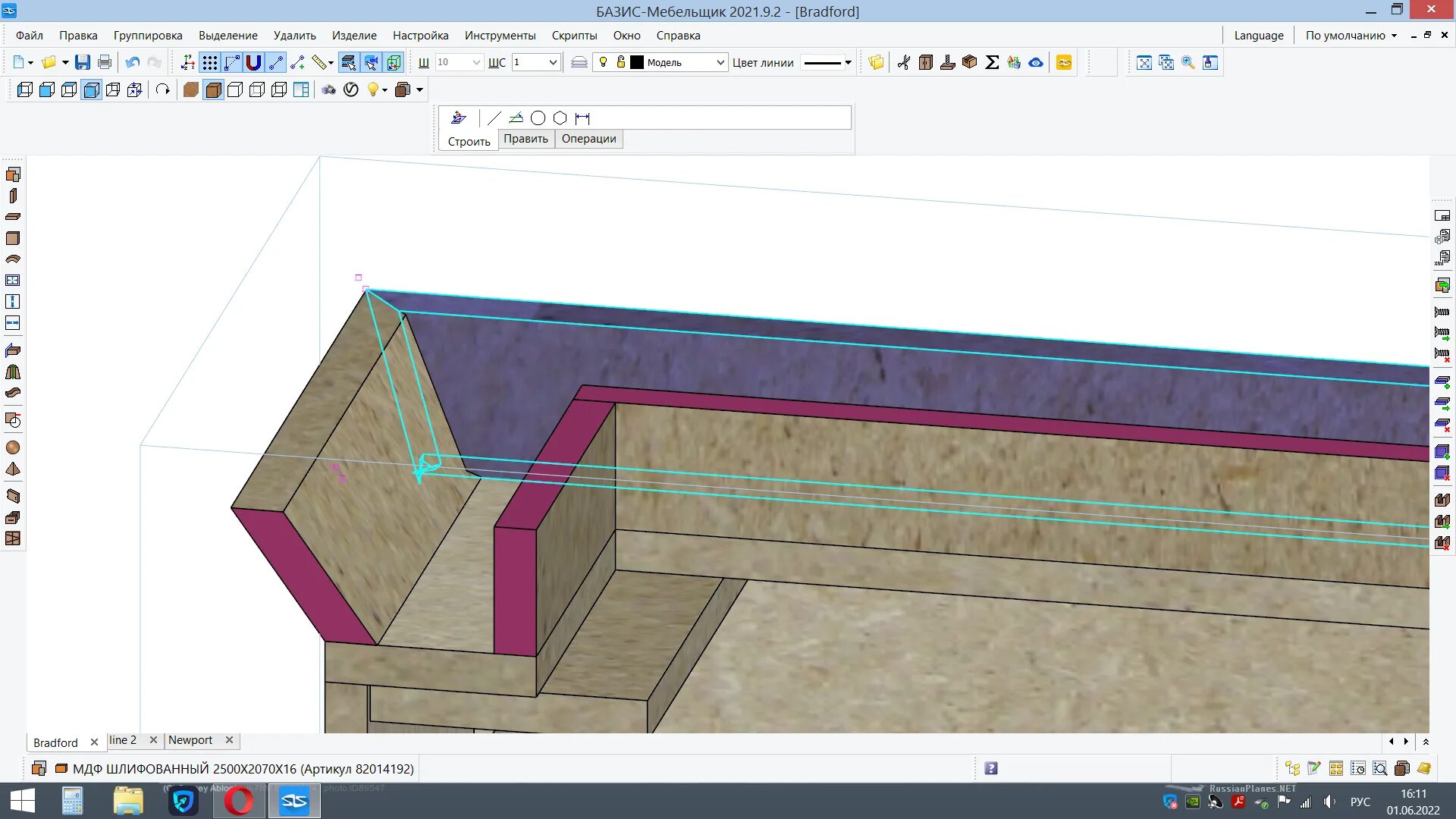1456x819 pixels.
Task: Click the undo arrow icon
Action: click(132, 63)
